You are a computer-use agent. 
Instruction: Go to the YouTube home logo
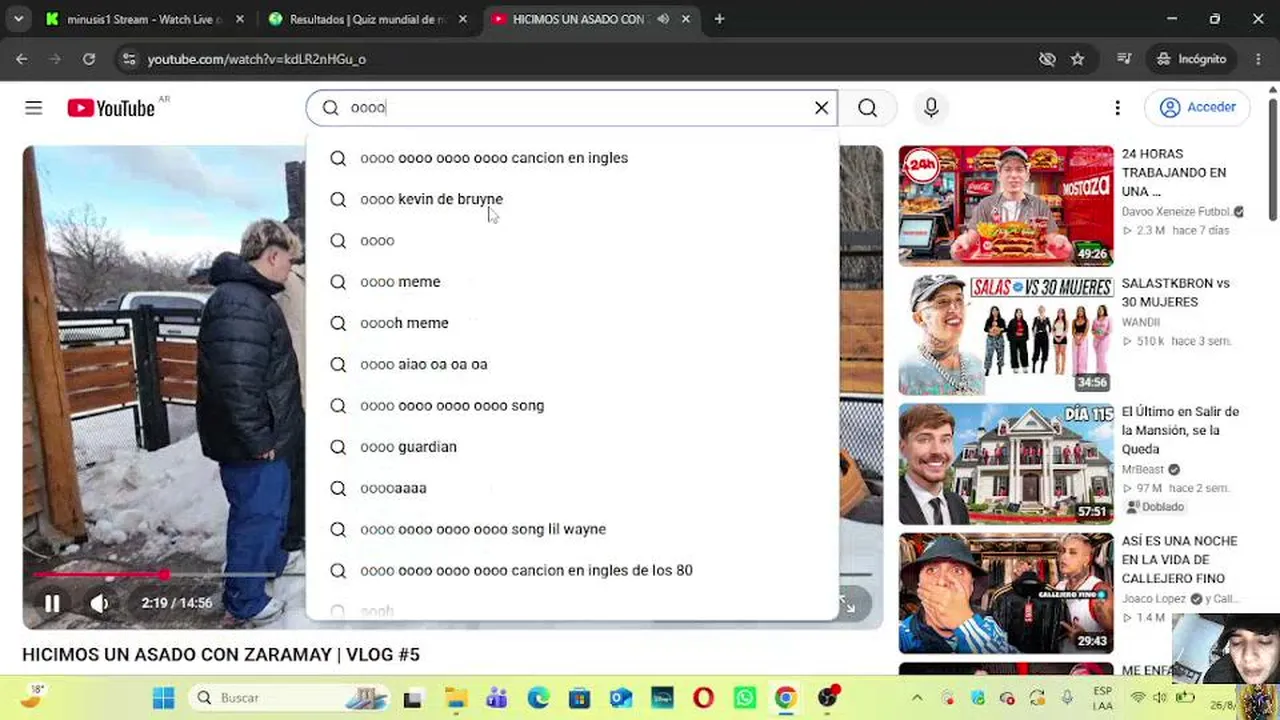tap(111, 108)
